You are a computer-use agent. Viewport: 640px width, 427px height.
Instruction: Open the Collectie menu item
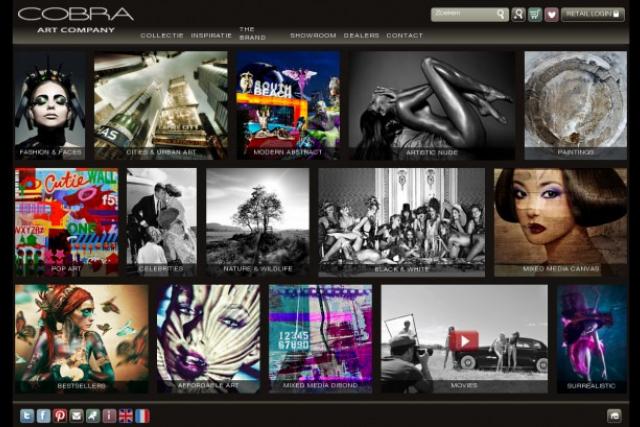point(162,35)
